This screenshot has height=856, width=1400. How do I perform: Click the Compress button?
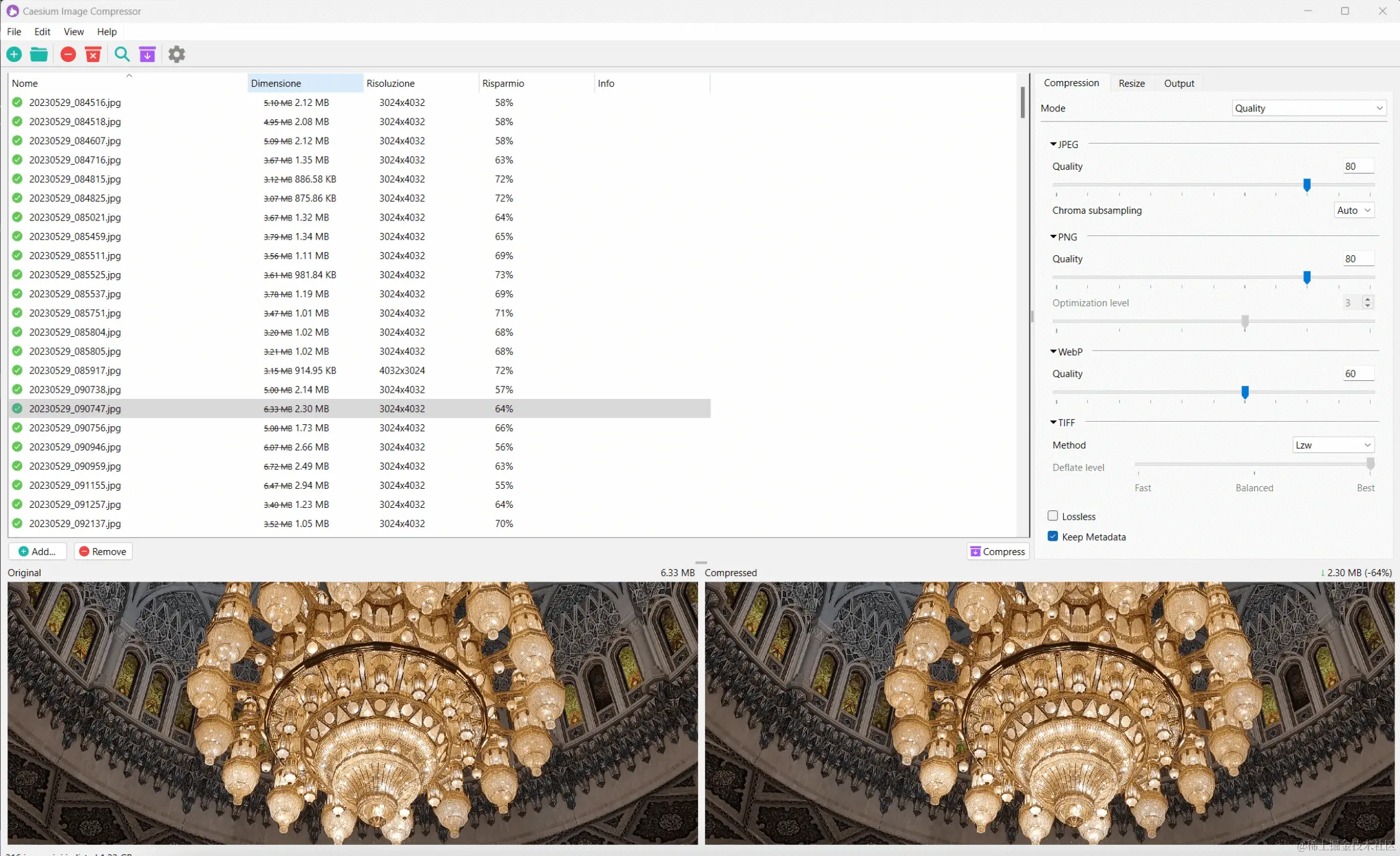(997, 551)
